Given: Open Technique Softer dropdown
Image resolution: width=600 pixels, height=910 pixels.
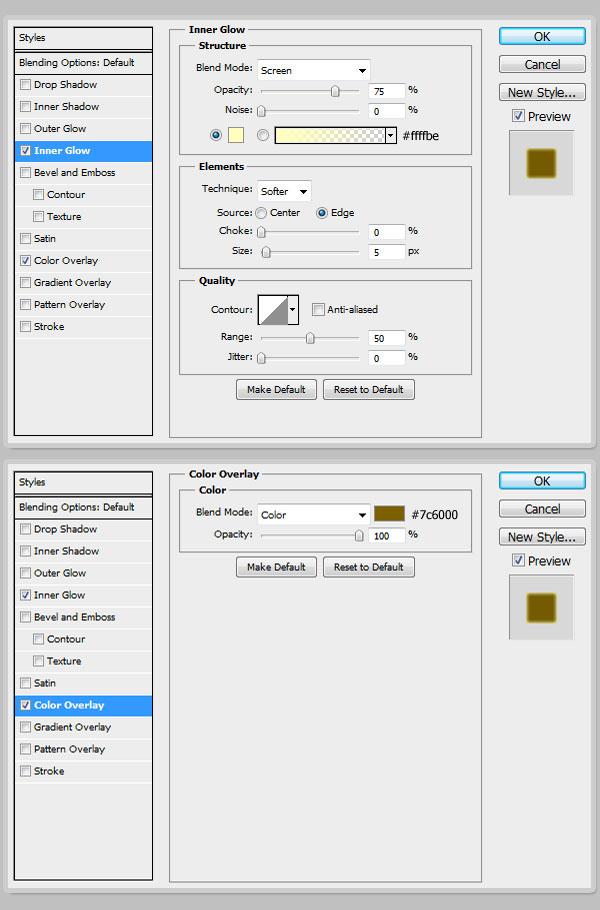Looking at the screenshot, I should click(284, 192).
